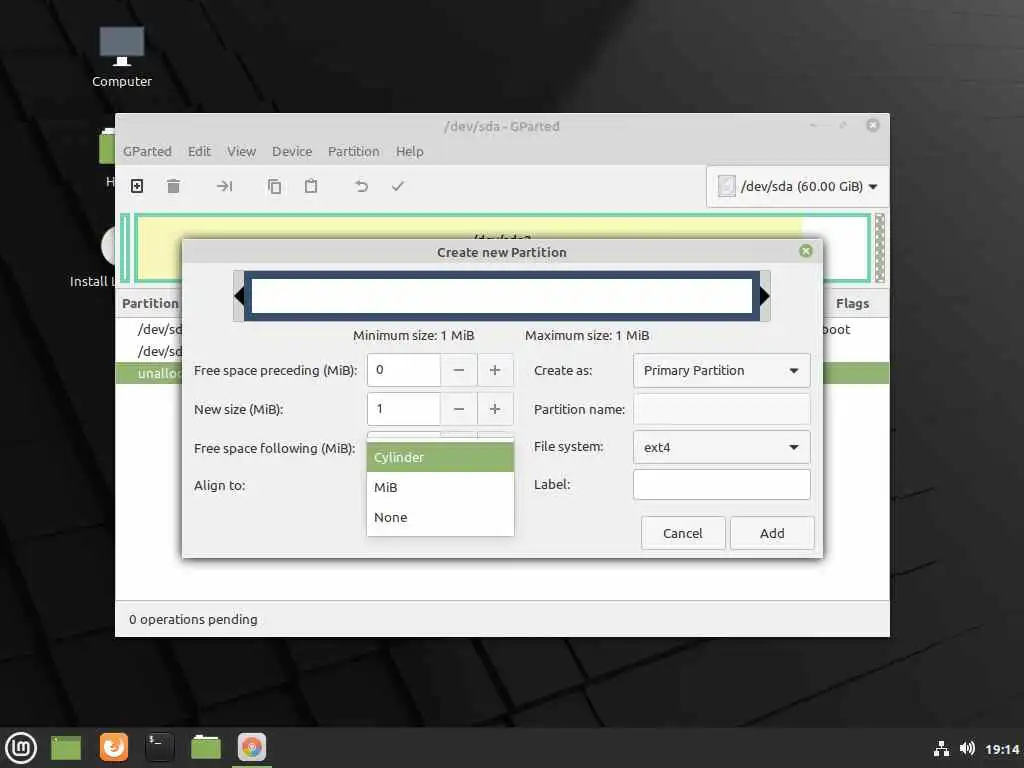Click the Cancel button
The width and height of the screenshot is (1024, 768).
683,533
